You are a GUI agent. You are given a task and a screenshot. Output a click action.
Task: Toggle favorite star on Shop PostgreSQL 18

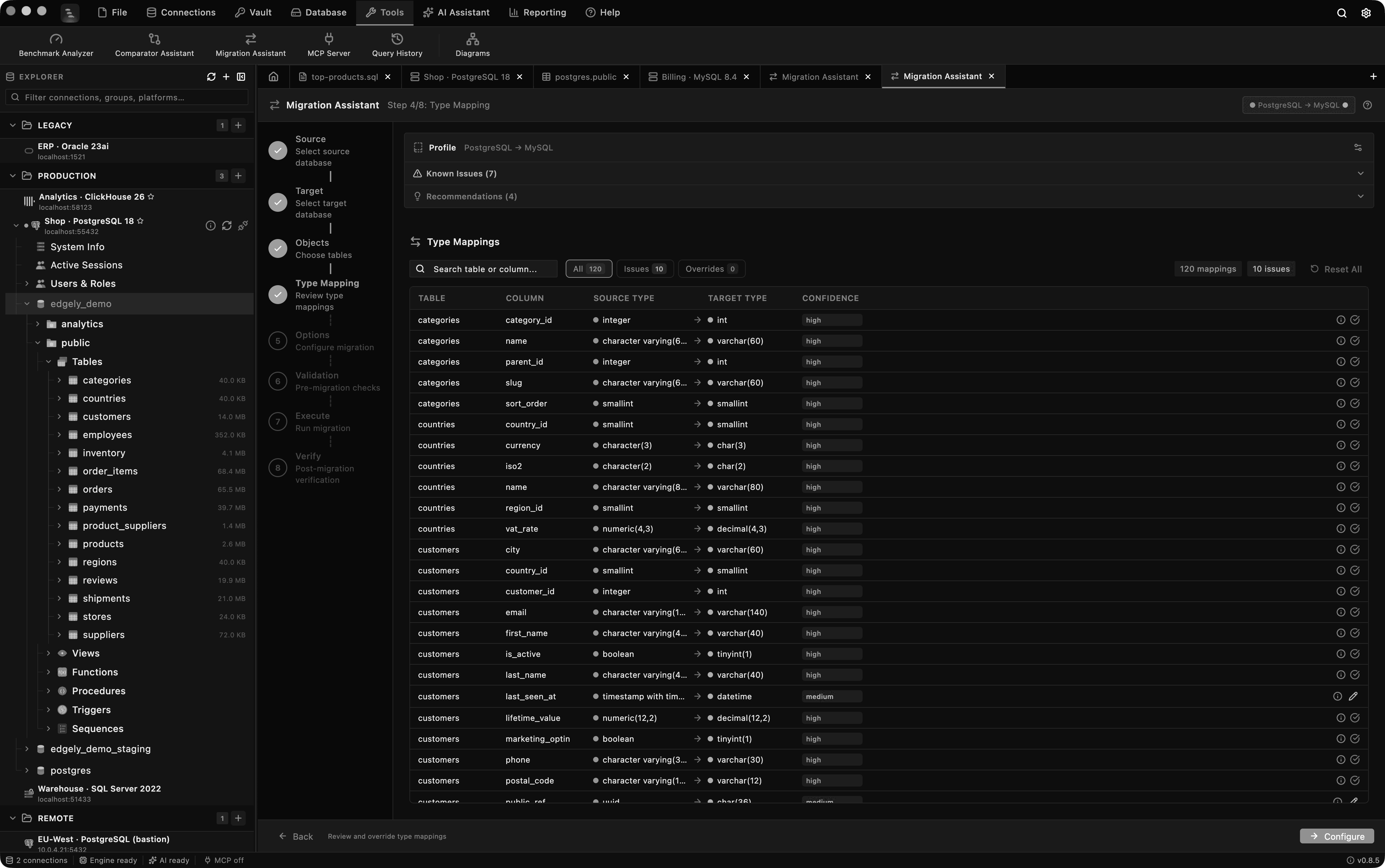[x=140, y=221]
